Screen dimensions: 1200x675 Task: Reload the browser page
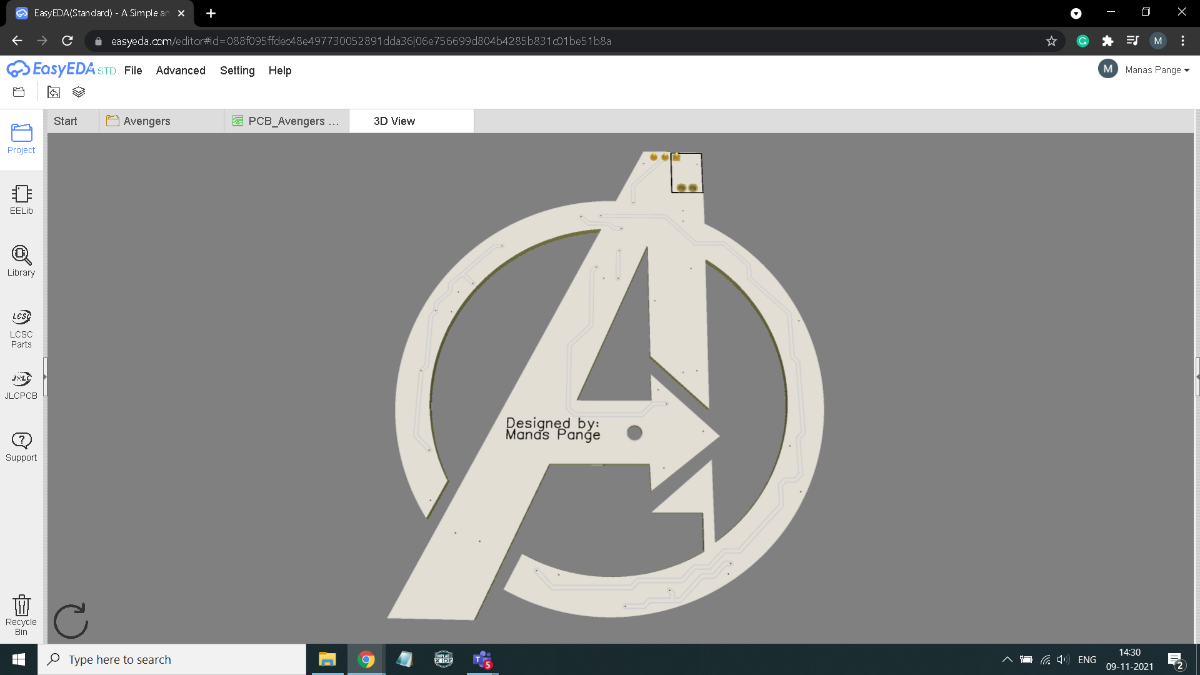coord(67,41)
